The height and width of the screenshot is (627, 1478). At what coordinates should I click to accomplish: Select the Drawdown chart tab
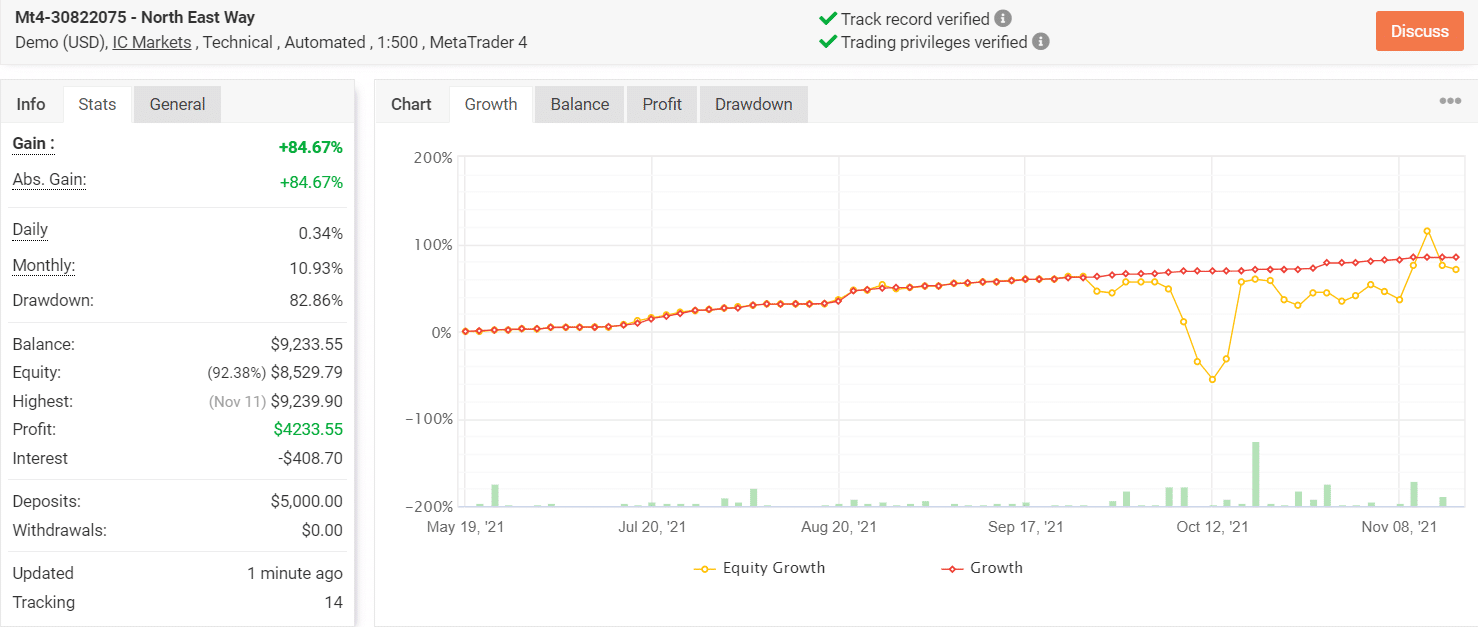(753, 104)
